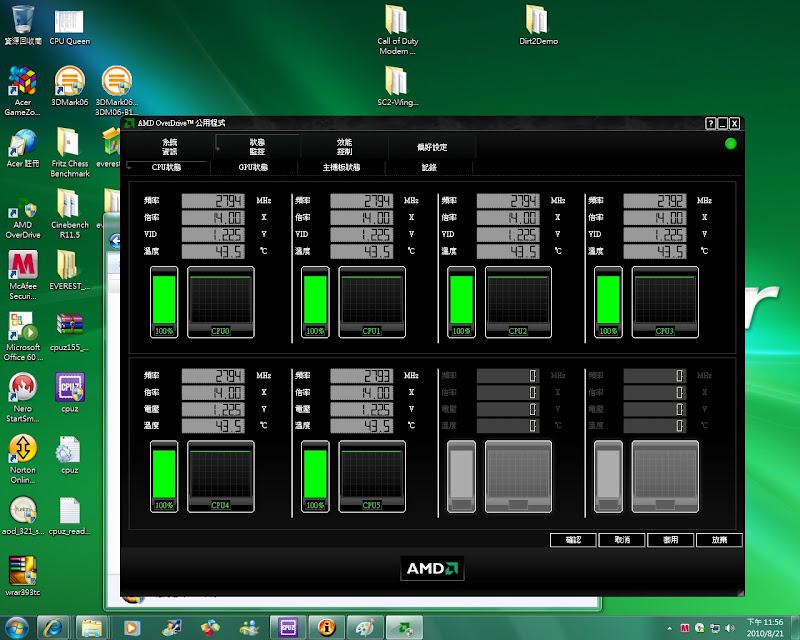The width and height of the screenshot is (800, 640).
Task: Select the Fritz Chess Benchmark folder
Action: tap(70, 152)
